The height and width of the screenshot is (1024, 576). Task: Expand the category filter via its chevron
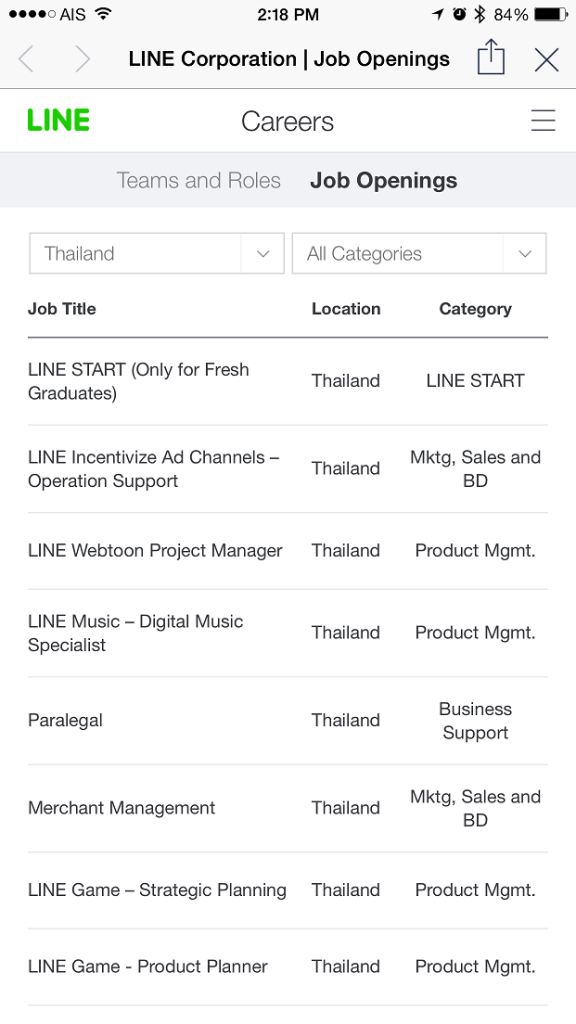pos(524,253)
